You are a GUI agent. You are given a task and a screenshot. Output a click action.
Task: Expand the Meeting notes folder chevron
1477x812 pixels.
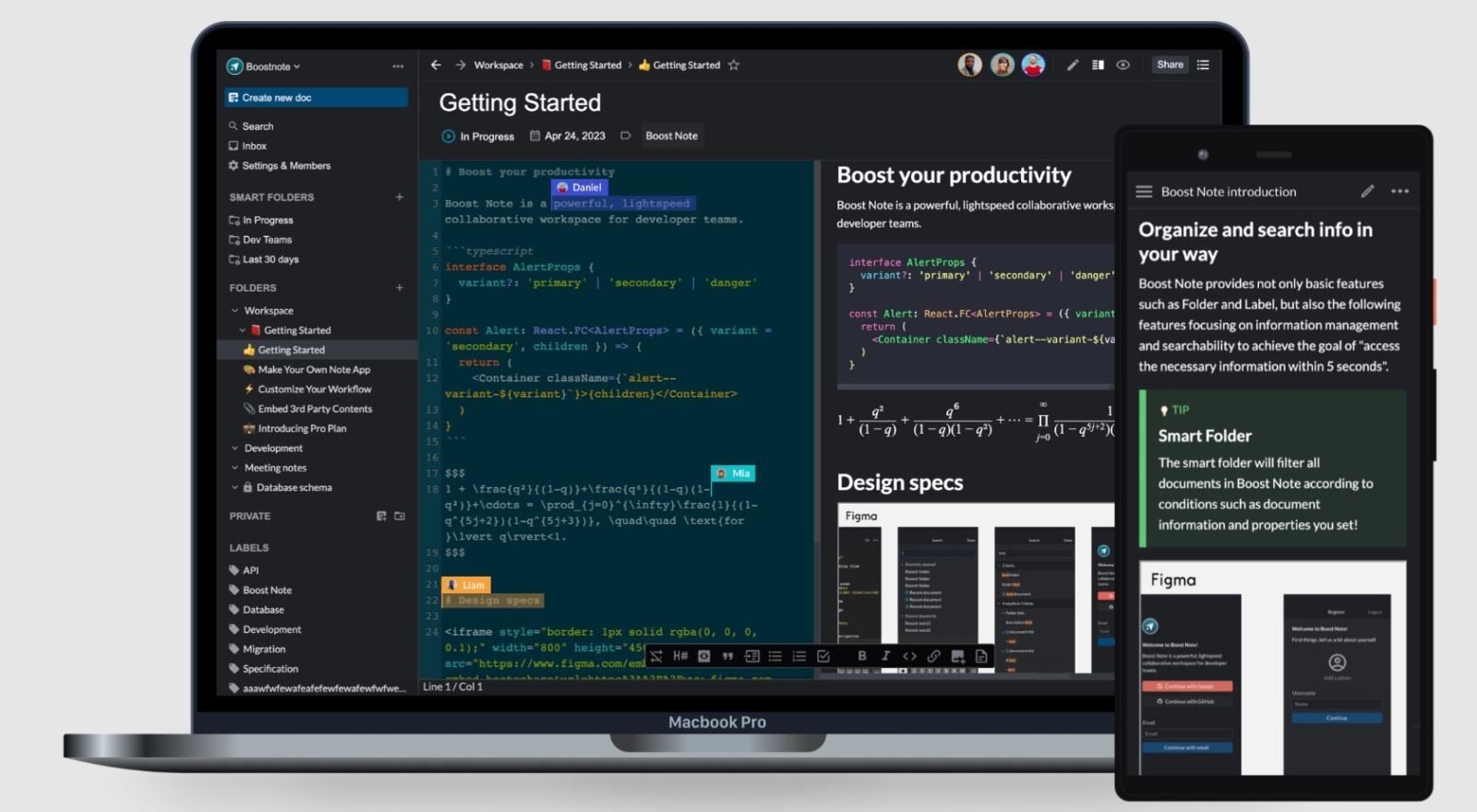coord(235,468)
